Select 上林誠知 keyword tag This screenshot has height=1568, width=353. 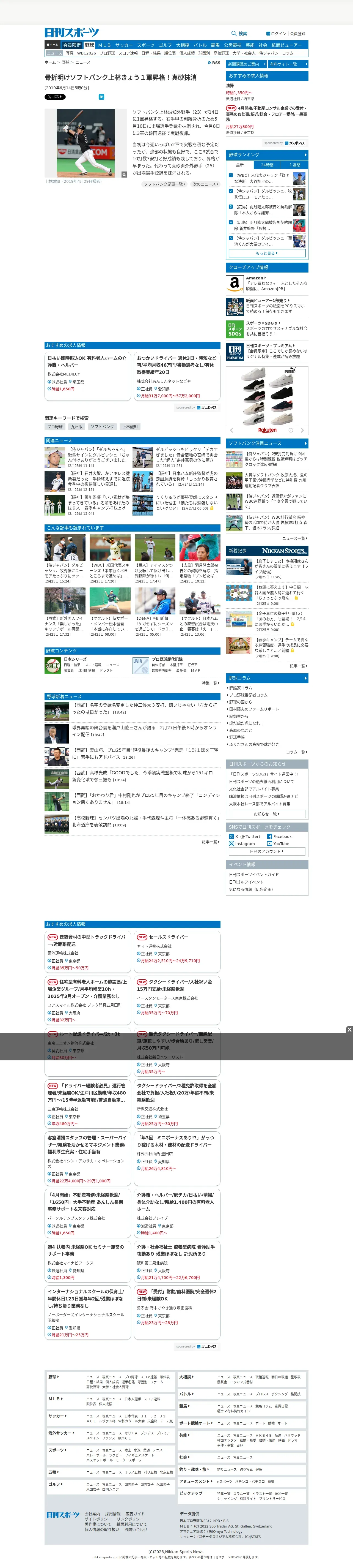[130, 427]
